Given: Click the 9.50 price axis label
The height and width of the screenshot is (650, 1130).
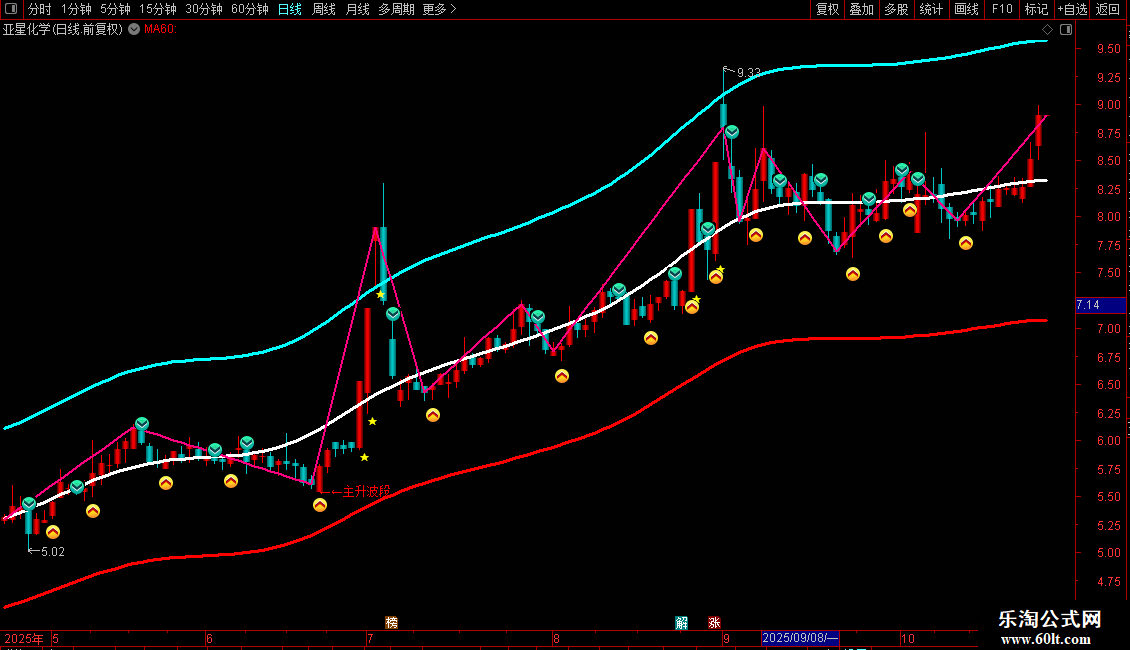Looking at the screenshot, I should tap(1108, 49).
